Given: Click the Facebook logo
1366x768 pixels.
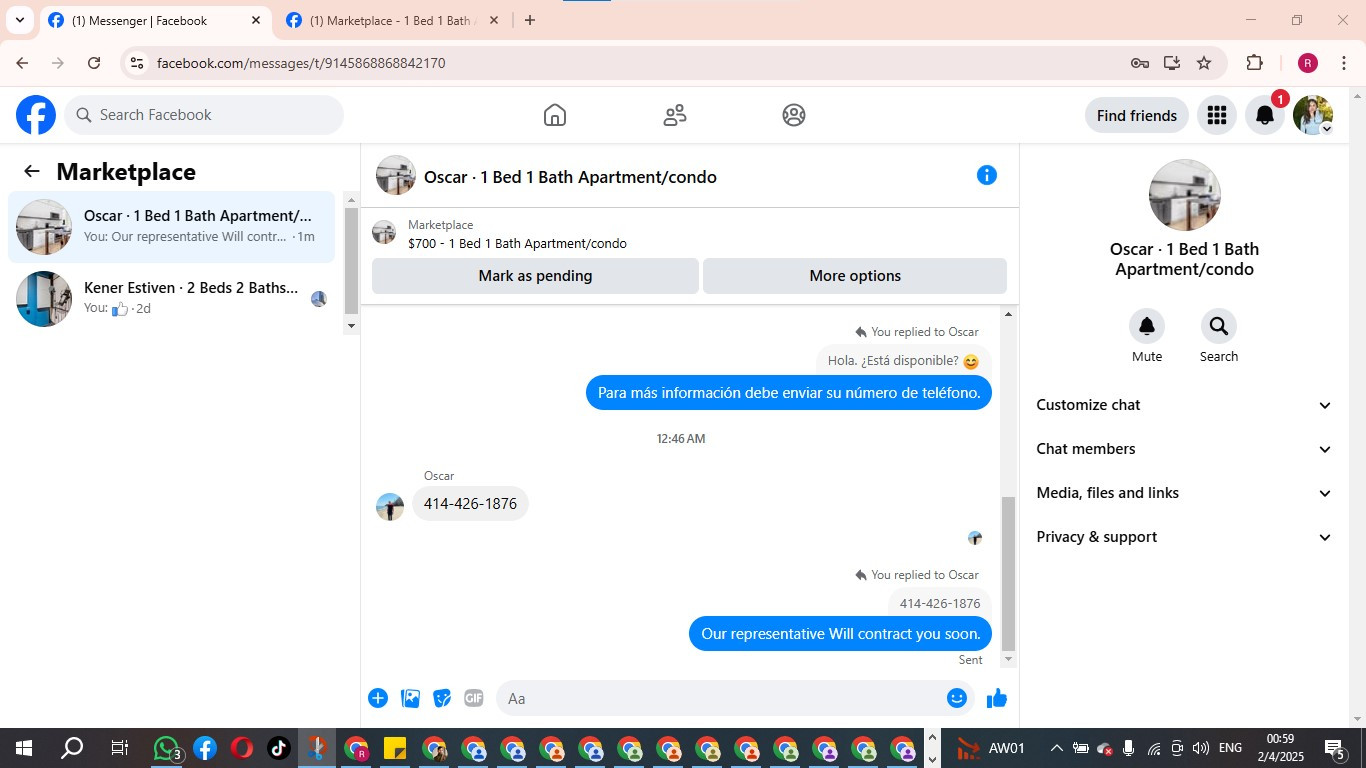Looking at the screenshot, I should 36,115.
